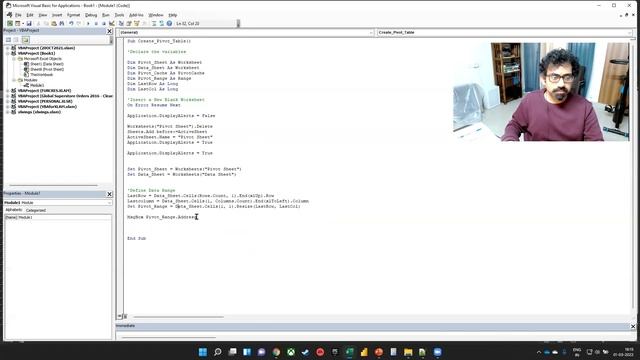
Task: Toggle Folders icon in Project panel
Action: (x=25, y=40)
